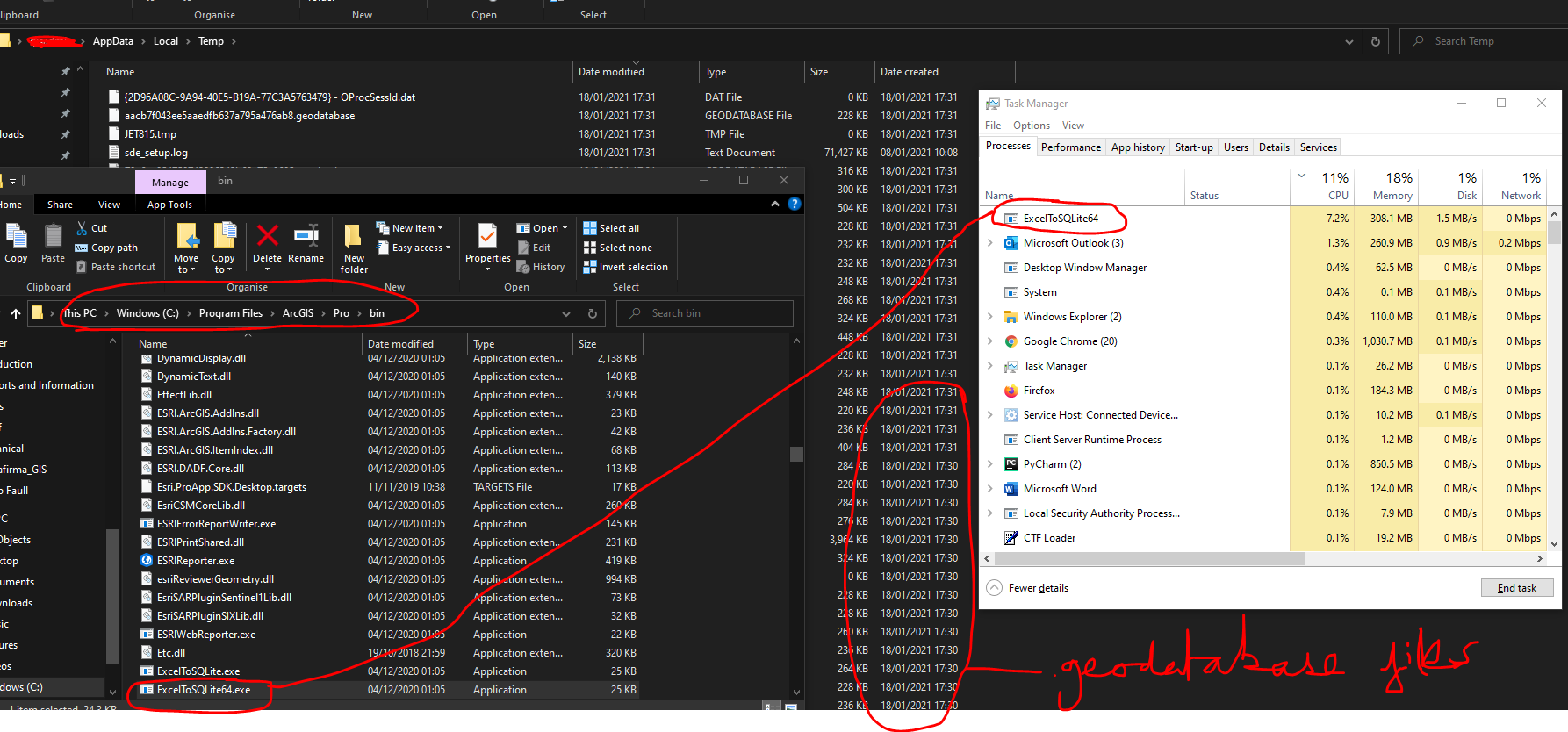Image resolution: width=1568 pixels, height=732 pixels.
Task: Select the Firefox process in Task Manager
Action: (1039, 391)
